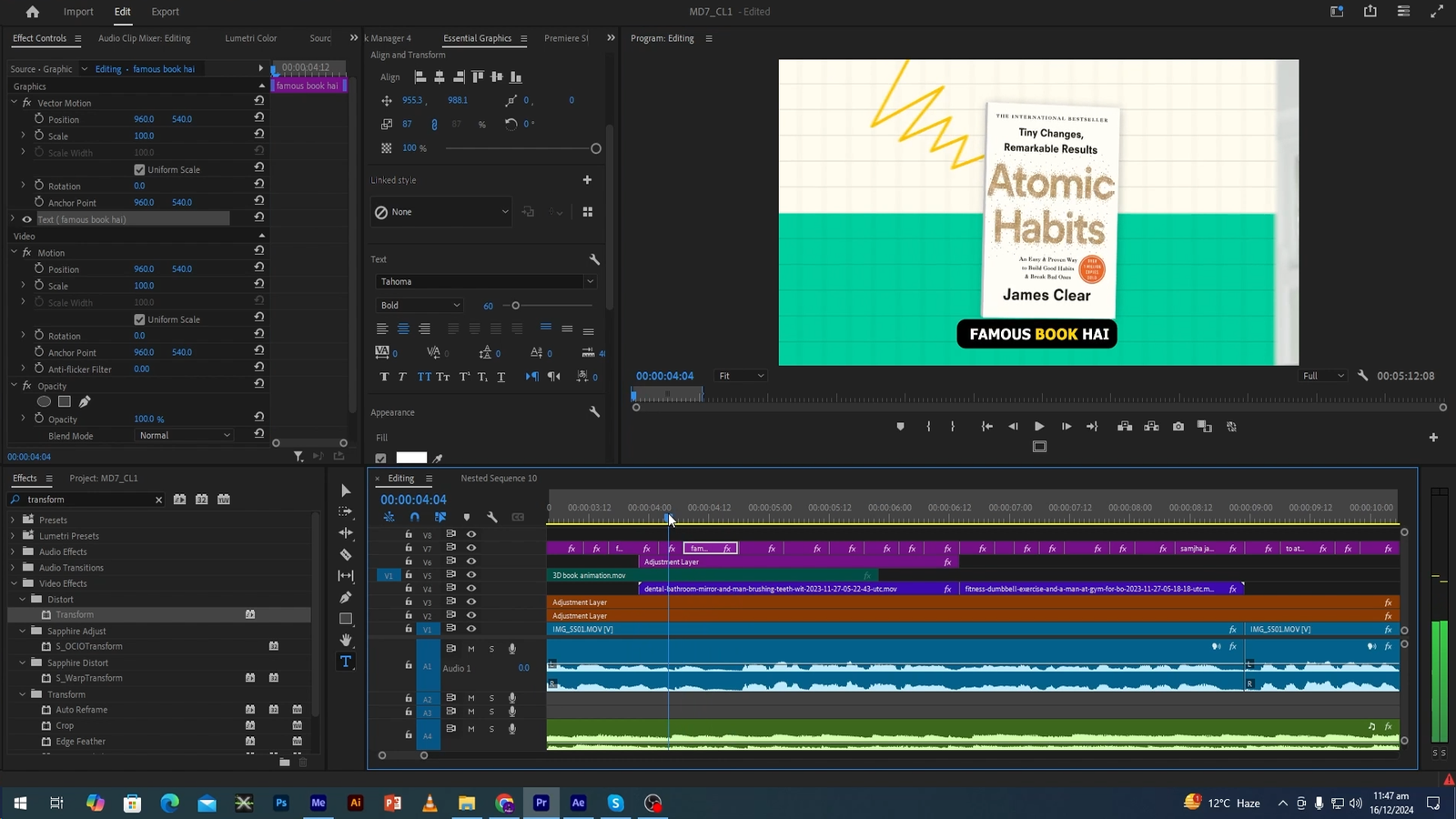Click Faux Bold text style icon
Screen dimensions: 1456x819
tap(384, 377)
